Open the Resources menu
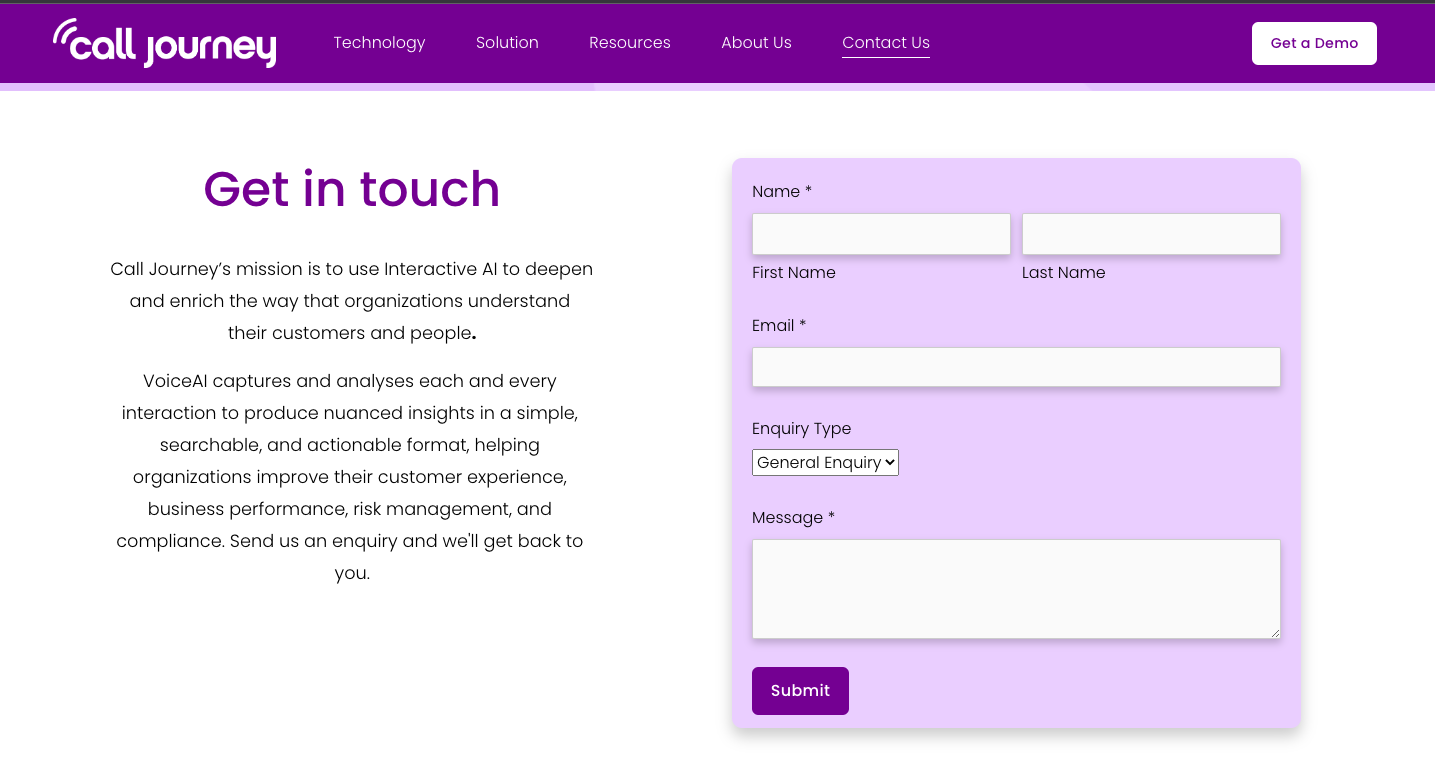The width and height of the screenshot is (1435, 774). click(x=630, y=43)
